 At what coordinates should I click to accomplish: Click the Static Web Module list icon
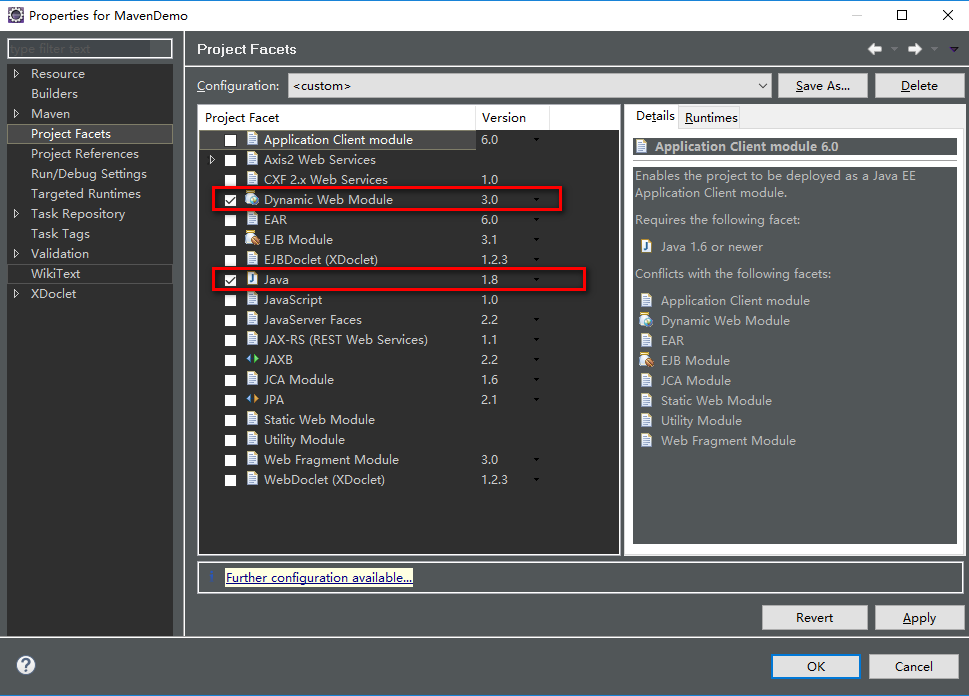pyautogui.click(x=252, y=418)
